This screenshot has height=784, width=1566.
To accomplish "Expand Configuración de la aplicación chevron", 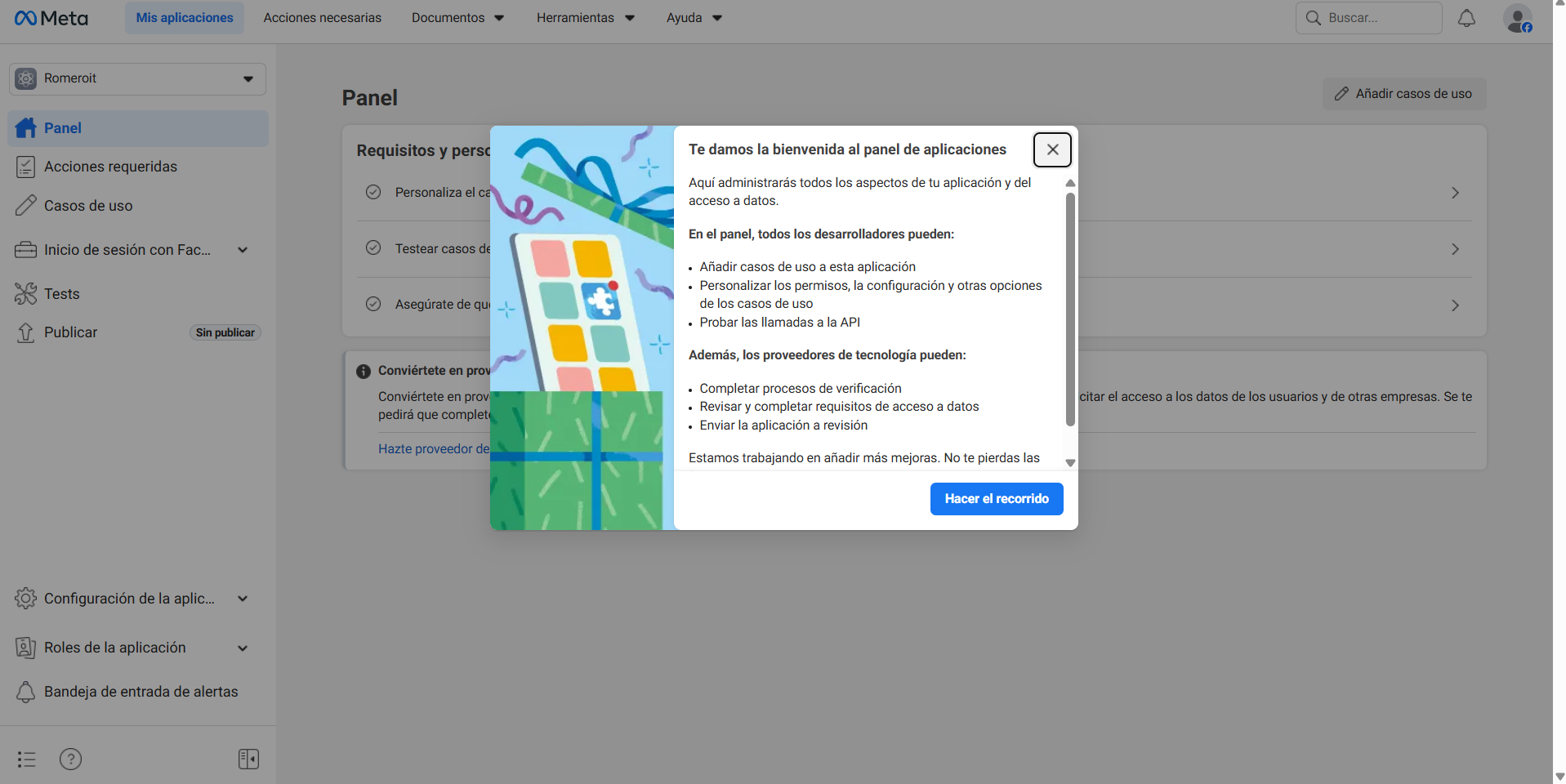I will coord(243,599).
